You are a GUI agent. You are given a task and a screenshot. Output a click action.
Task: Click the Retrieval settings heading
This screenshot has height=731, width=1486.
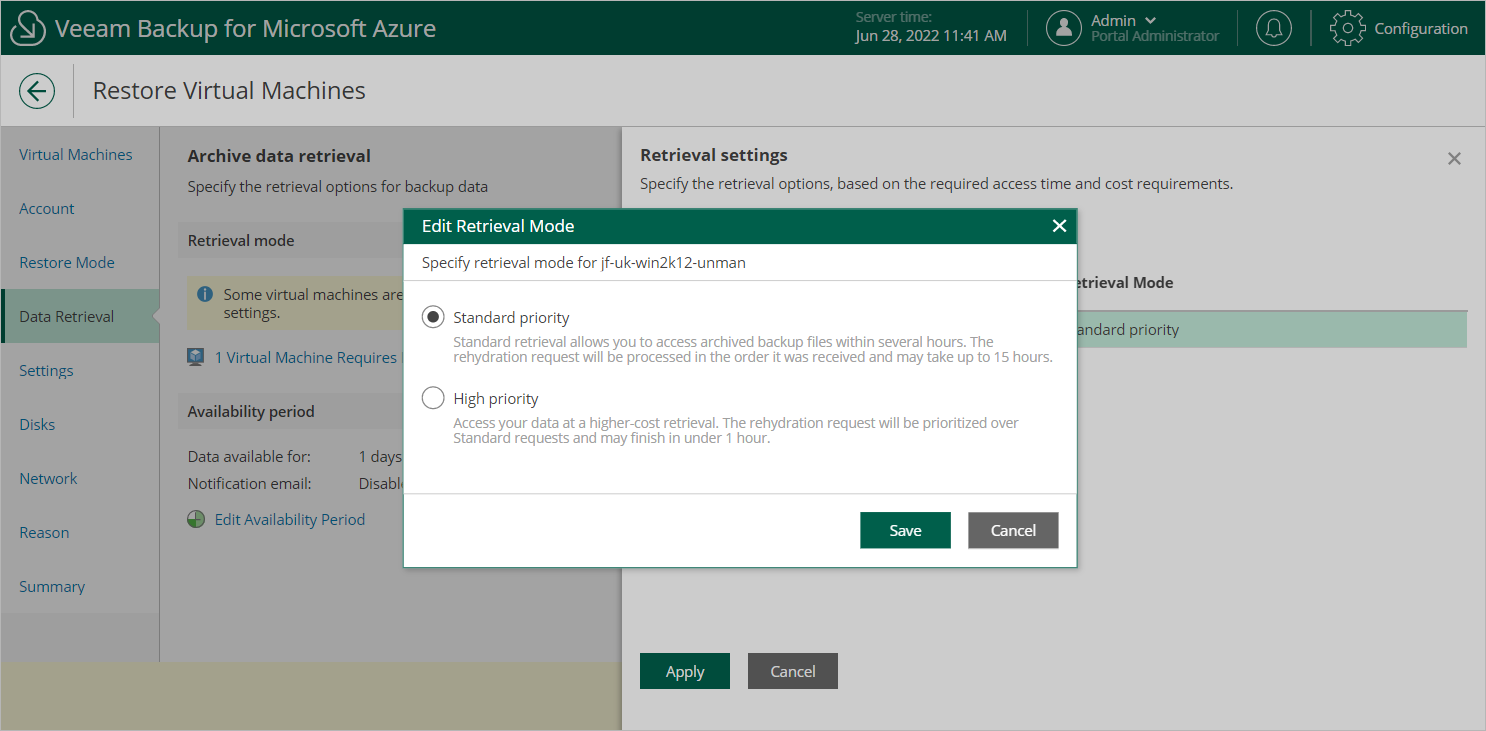tap(714, 155)
